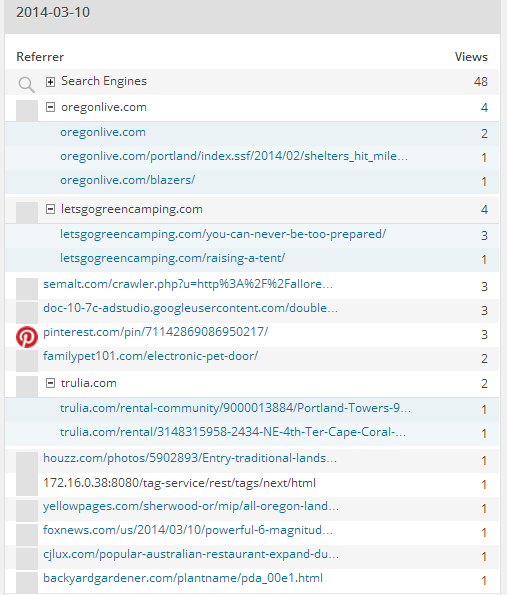Open the letsgogreencamping.com/raising-a-tent/ link
The image size is (507, 595).
pos(173,258)
